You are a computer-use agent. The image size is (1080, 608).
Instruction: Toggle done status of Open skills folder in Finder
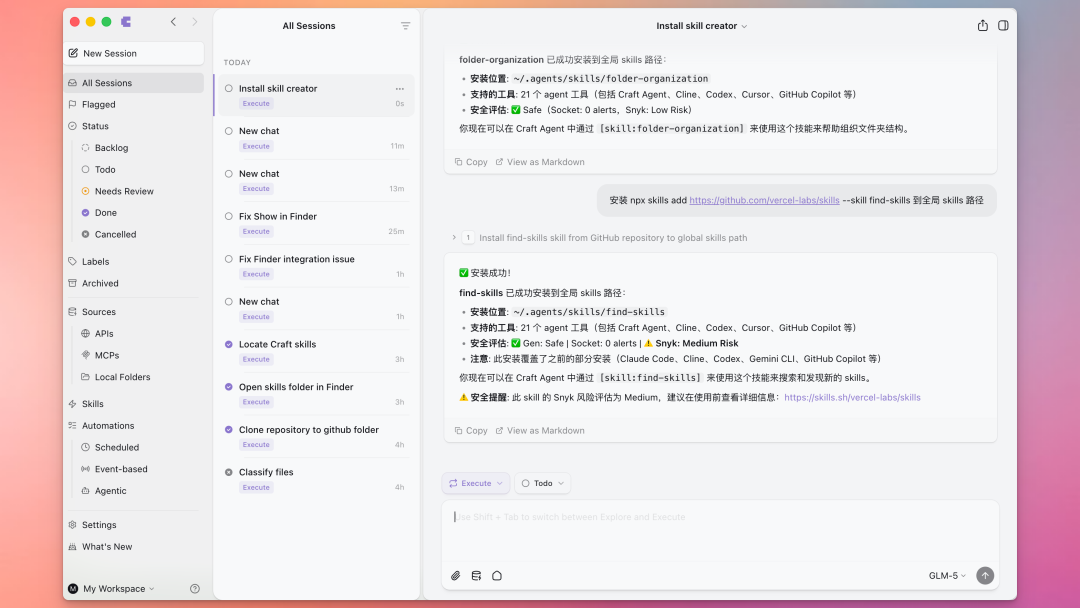[229, 387]
